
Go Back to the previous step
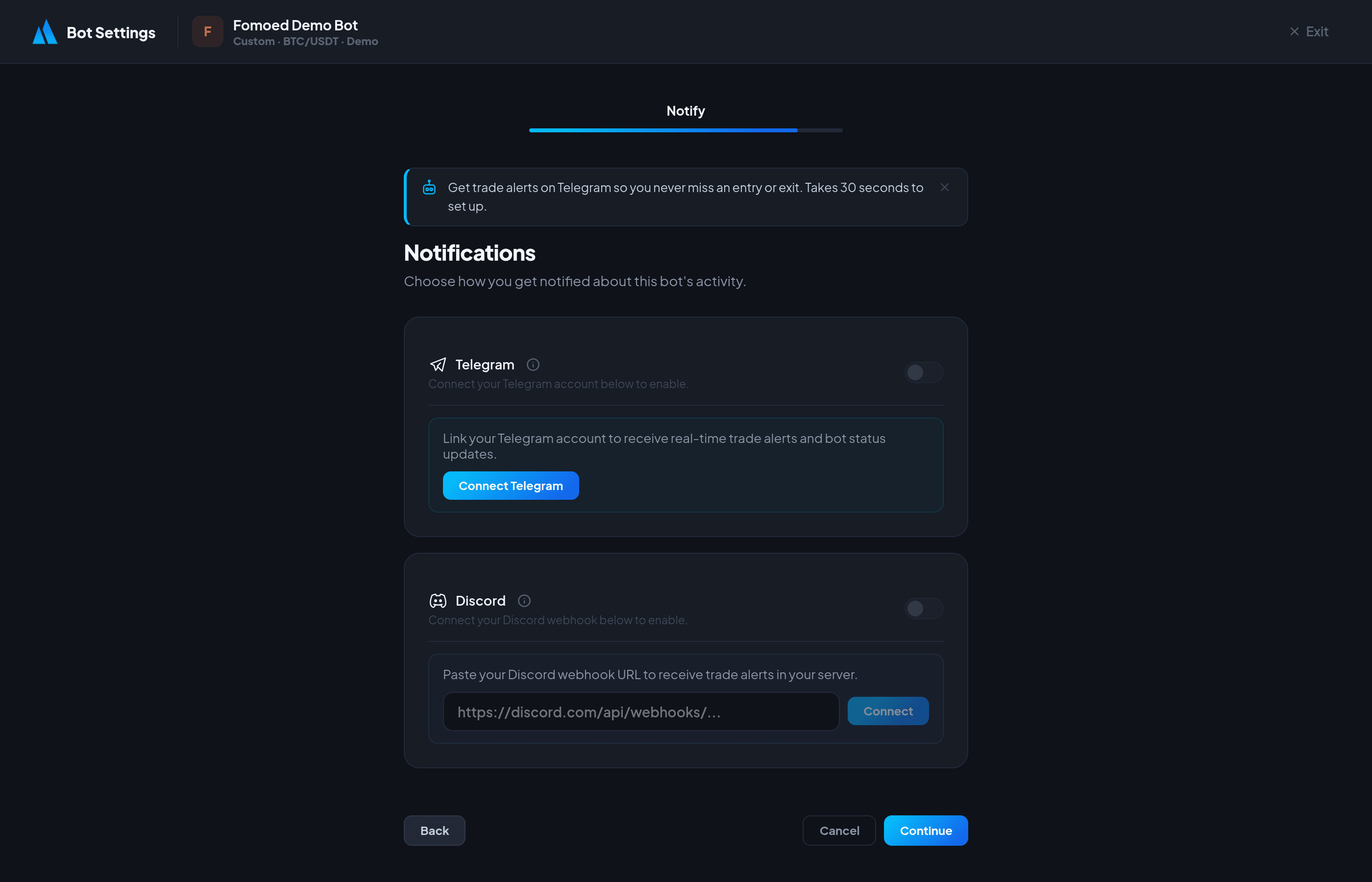pos(434,831)
